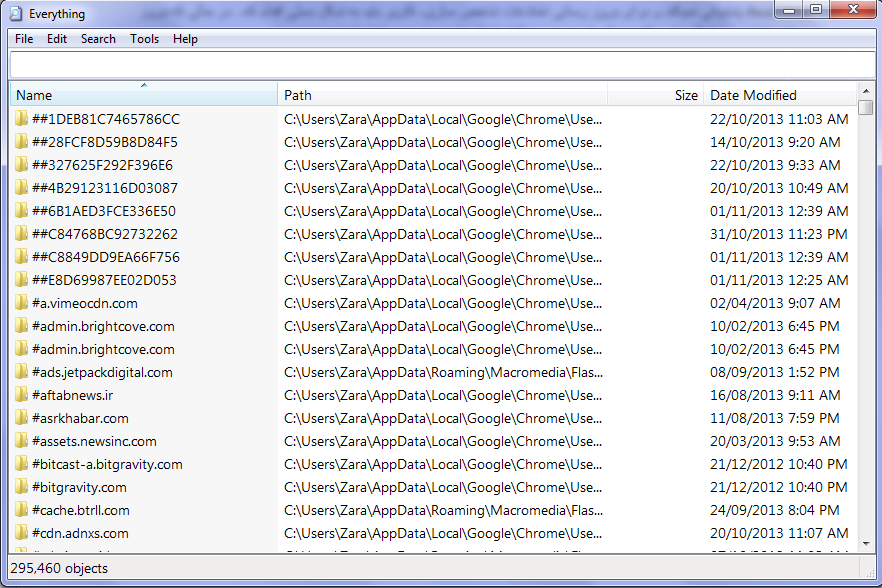Click folder icon of #bitcast-a.bitgravity.com

[x=21, y=464]
